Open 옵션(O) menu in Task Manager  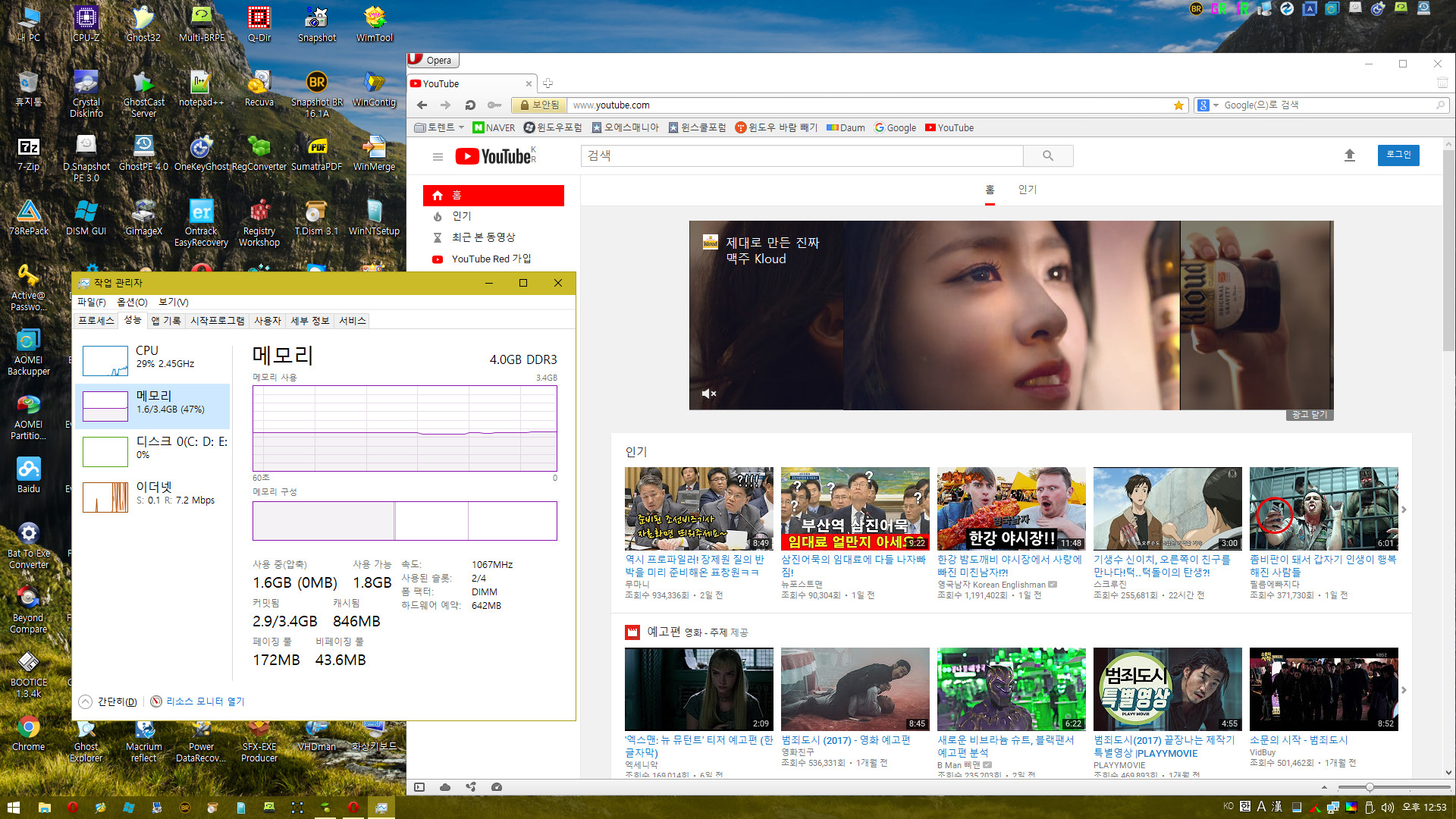[x=132, y=302]
